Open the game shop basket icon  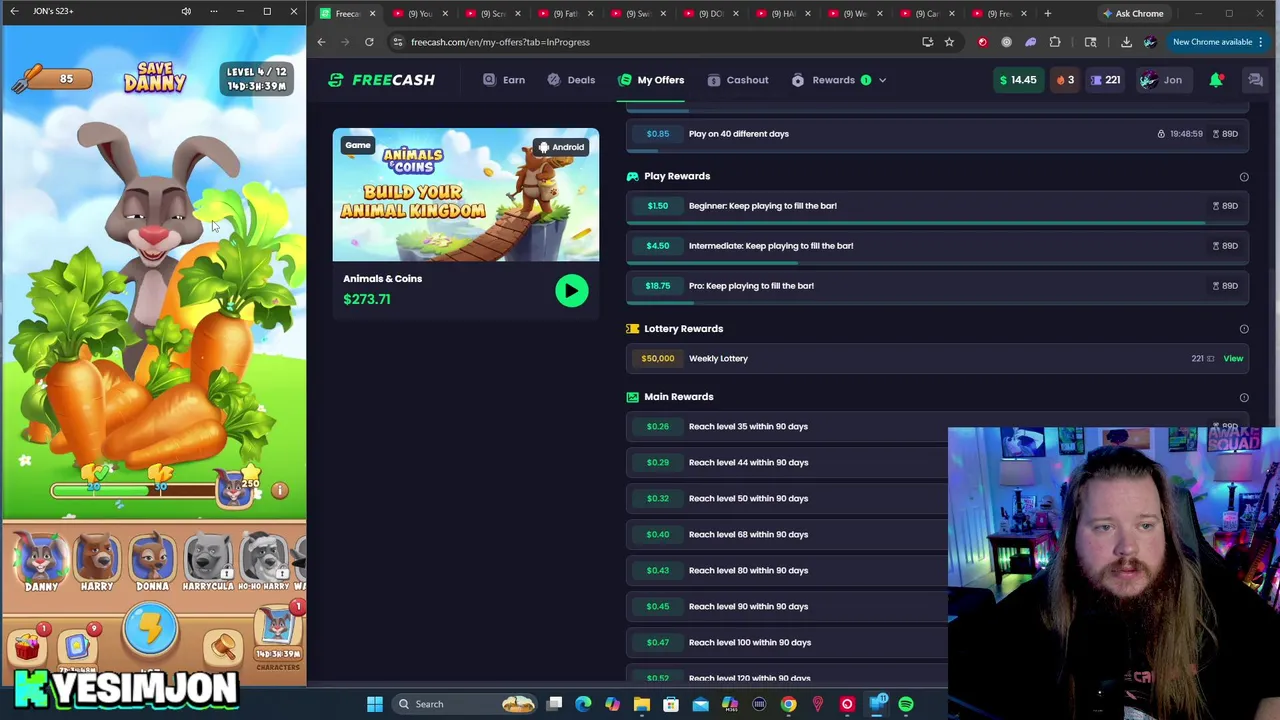tap(28, 646)
